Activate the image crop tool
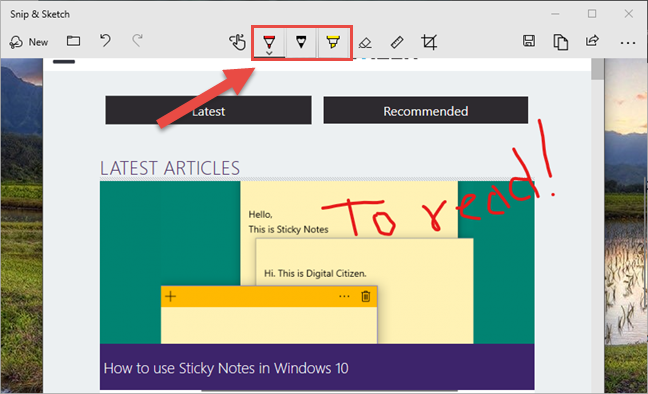 click(x=429, y=42)
